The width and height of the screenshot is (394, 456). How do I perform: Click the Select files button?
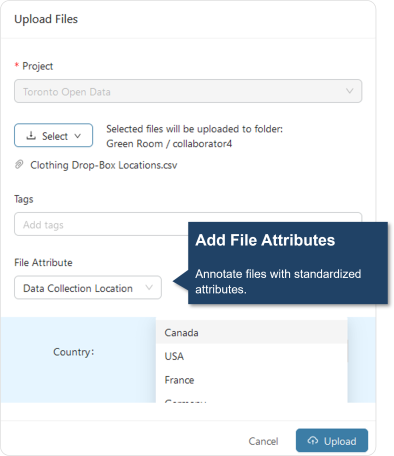53,135
